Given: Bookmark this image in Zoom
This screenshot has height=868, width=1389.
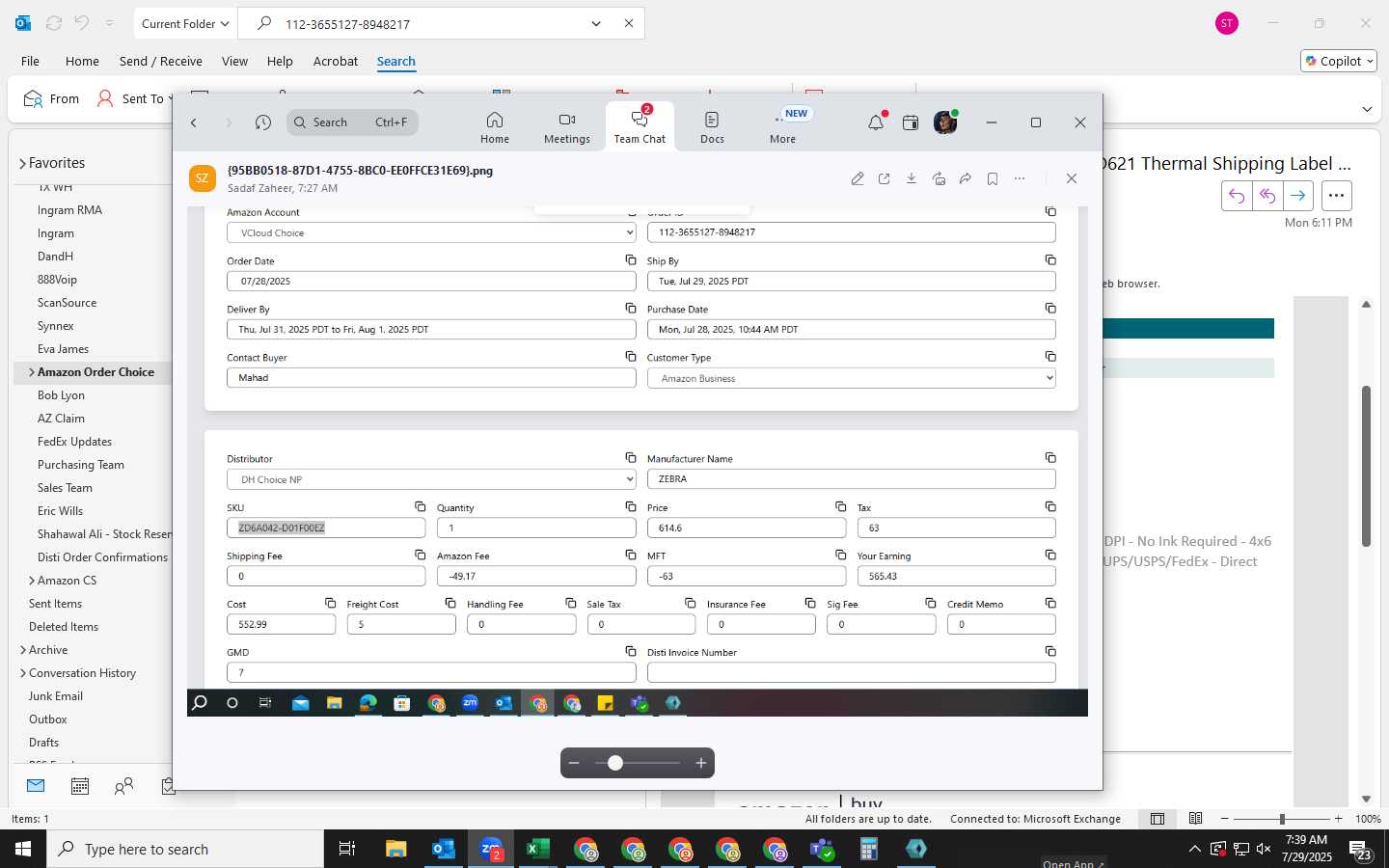Looking at the screenshot, I should (993, 178).
